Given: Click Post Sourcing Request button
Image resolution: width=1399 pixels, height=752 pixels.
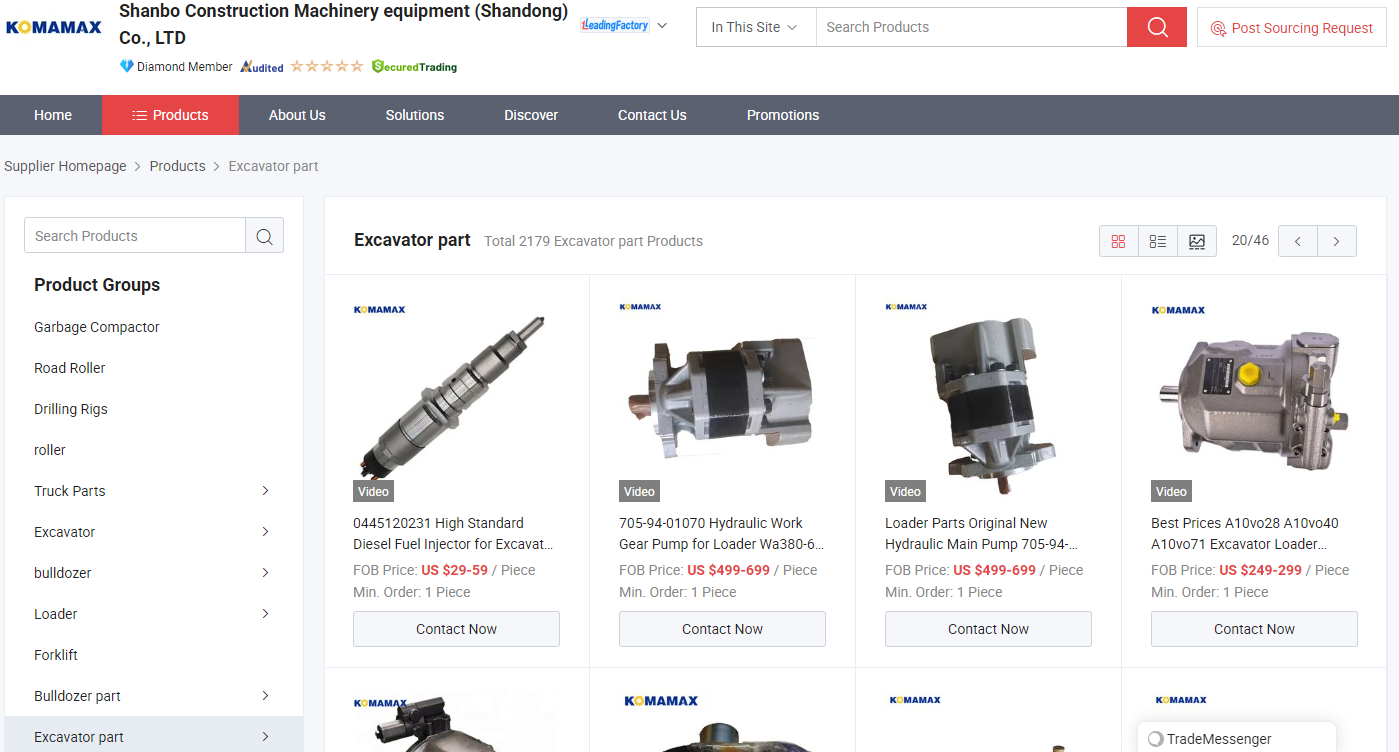Looking at the screenshot, I should tap(1292, 28).
